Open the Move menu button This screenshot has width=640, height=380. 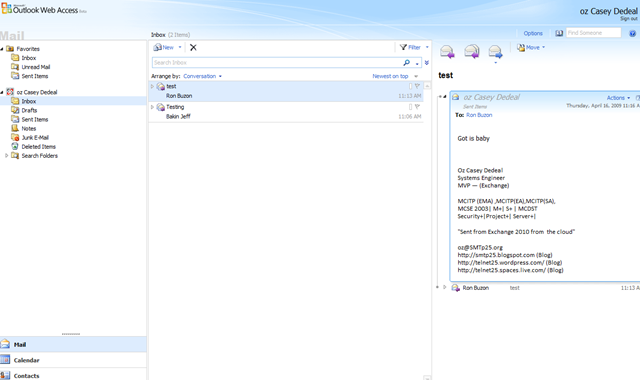click(531, 47)
